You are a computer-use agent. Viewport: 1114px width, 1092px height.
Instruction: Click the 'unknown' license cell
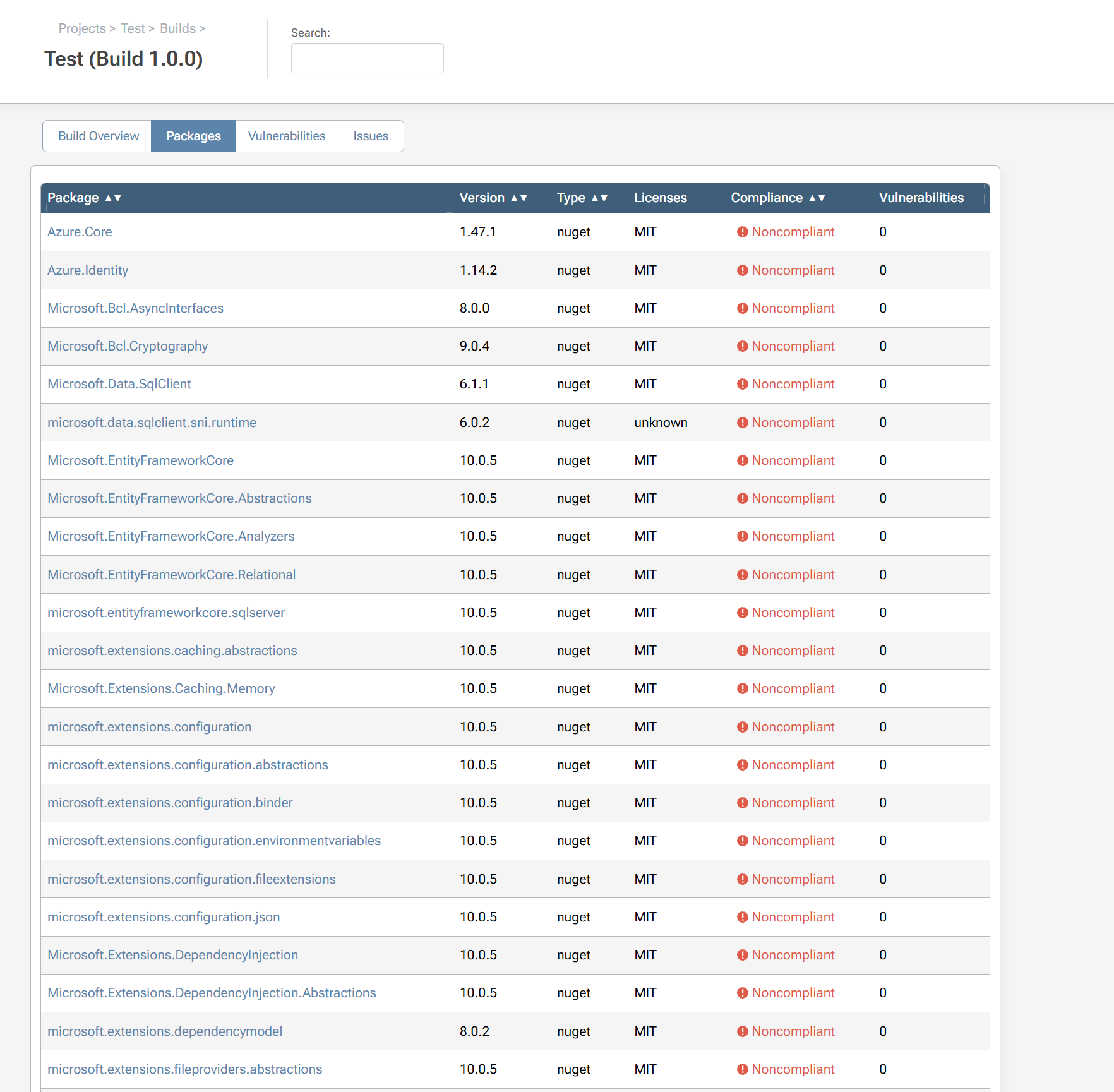[x=661, y=423]
